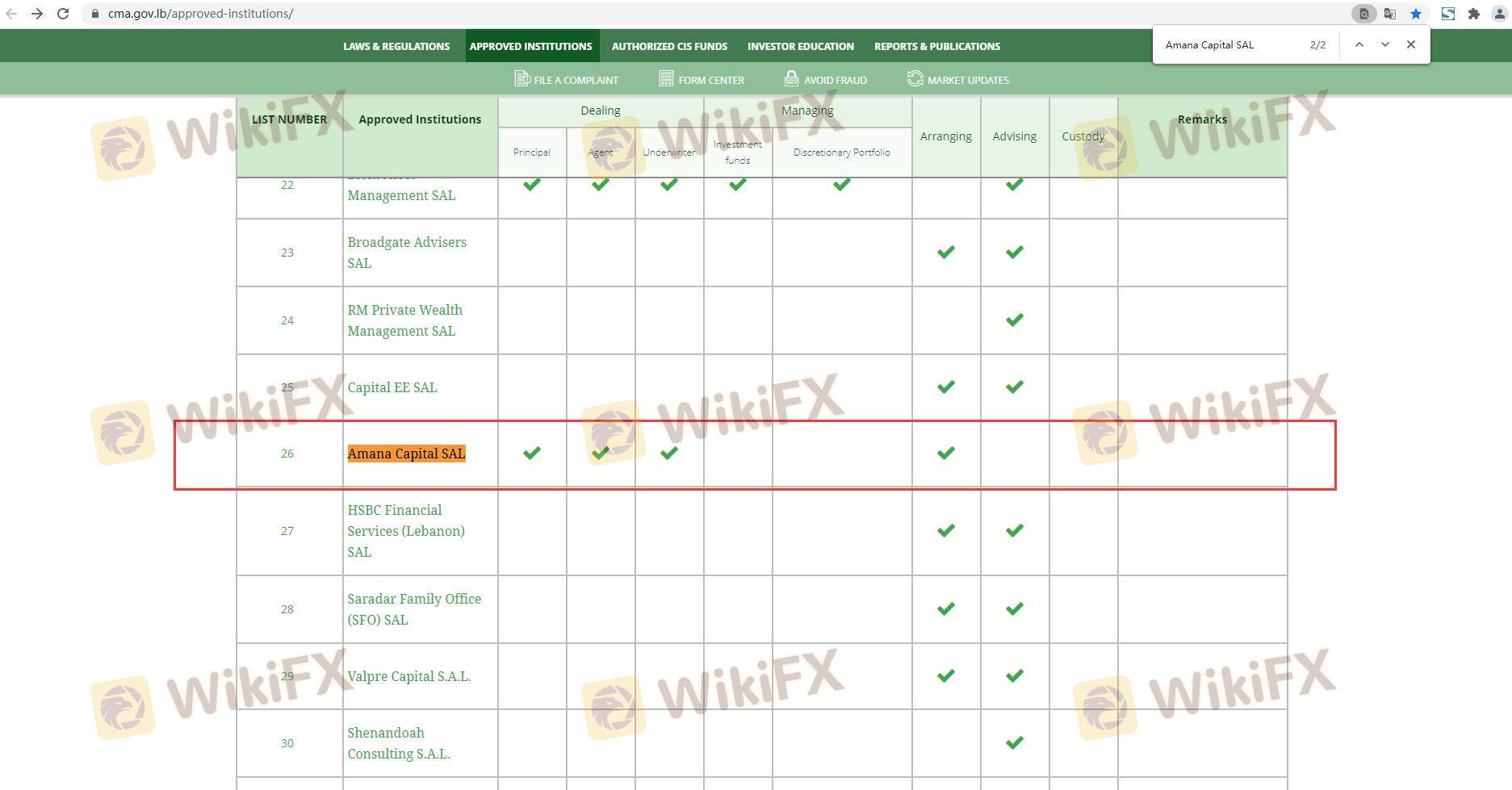The width and height of the screenshot is (1512, 790).
Task: Open the Valpre Capital S.A.L. link
Action: (x=409, y=676)
